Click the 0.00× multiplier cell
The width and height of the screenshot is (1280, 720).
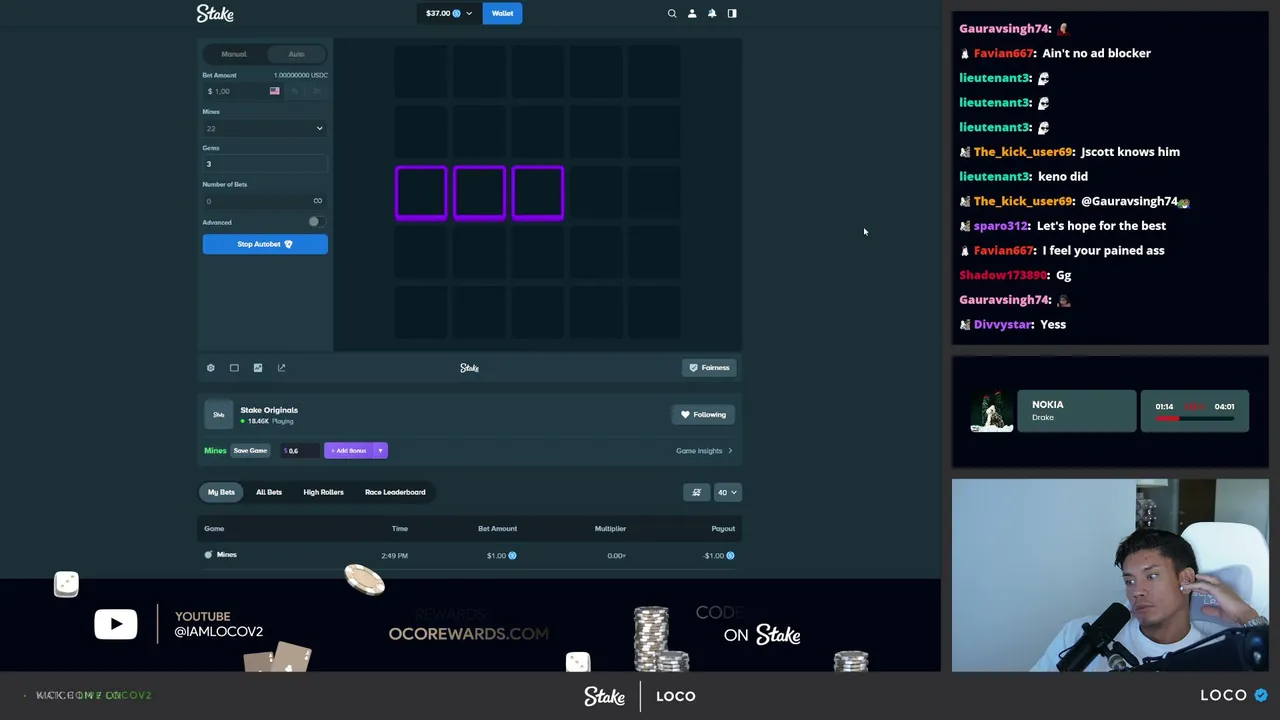(616, 555)
